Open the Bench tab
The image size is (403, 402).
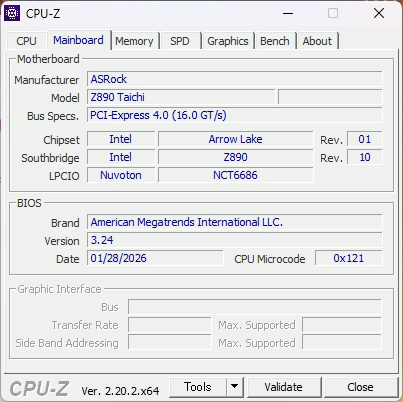click(x=275, y=41)
